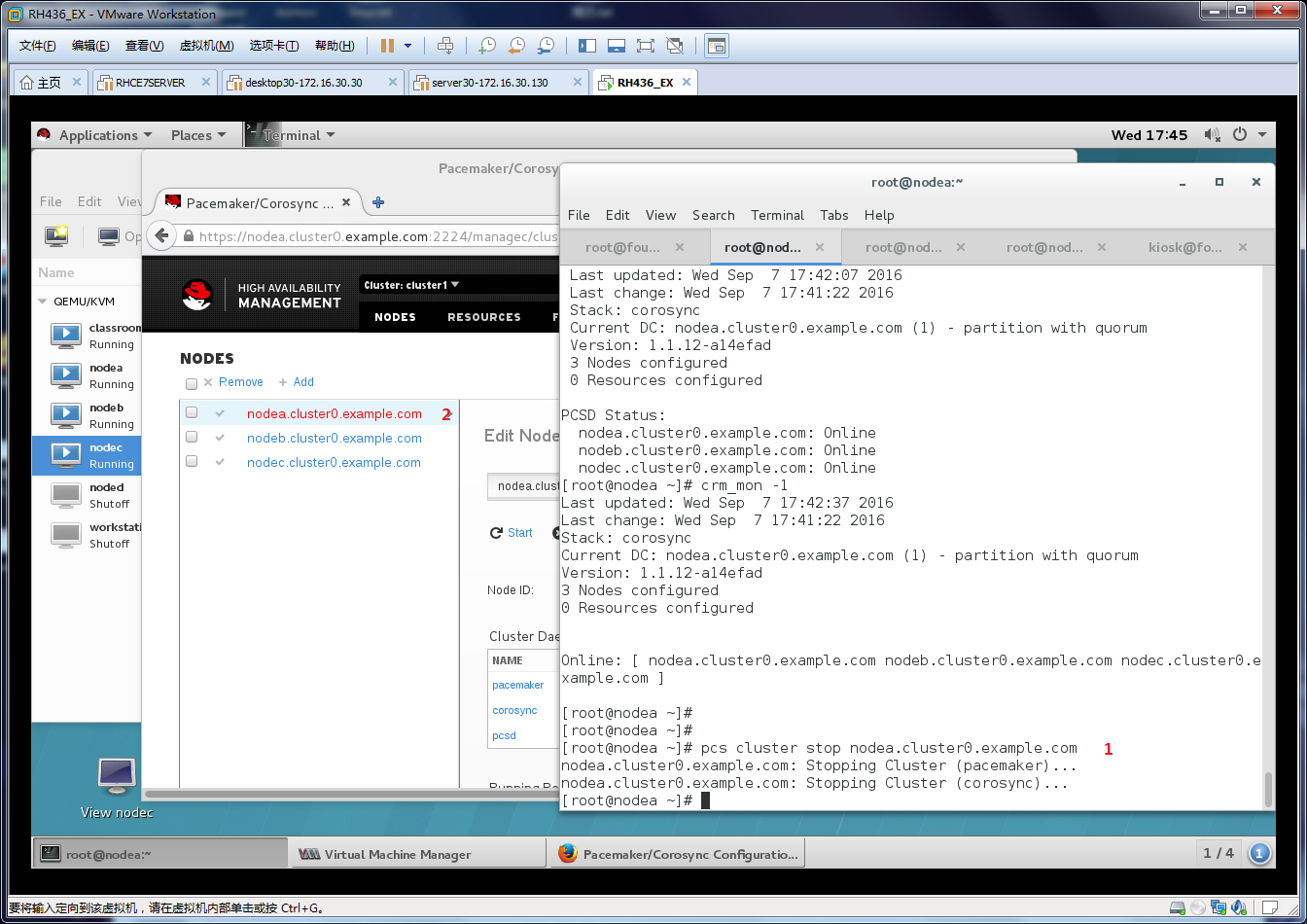Click the power icon in GNOME top bar
The height and width of the screenshot is (924, 1307).
1240,135
